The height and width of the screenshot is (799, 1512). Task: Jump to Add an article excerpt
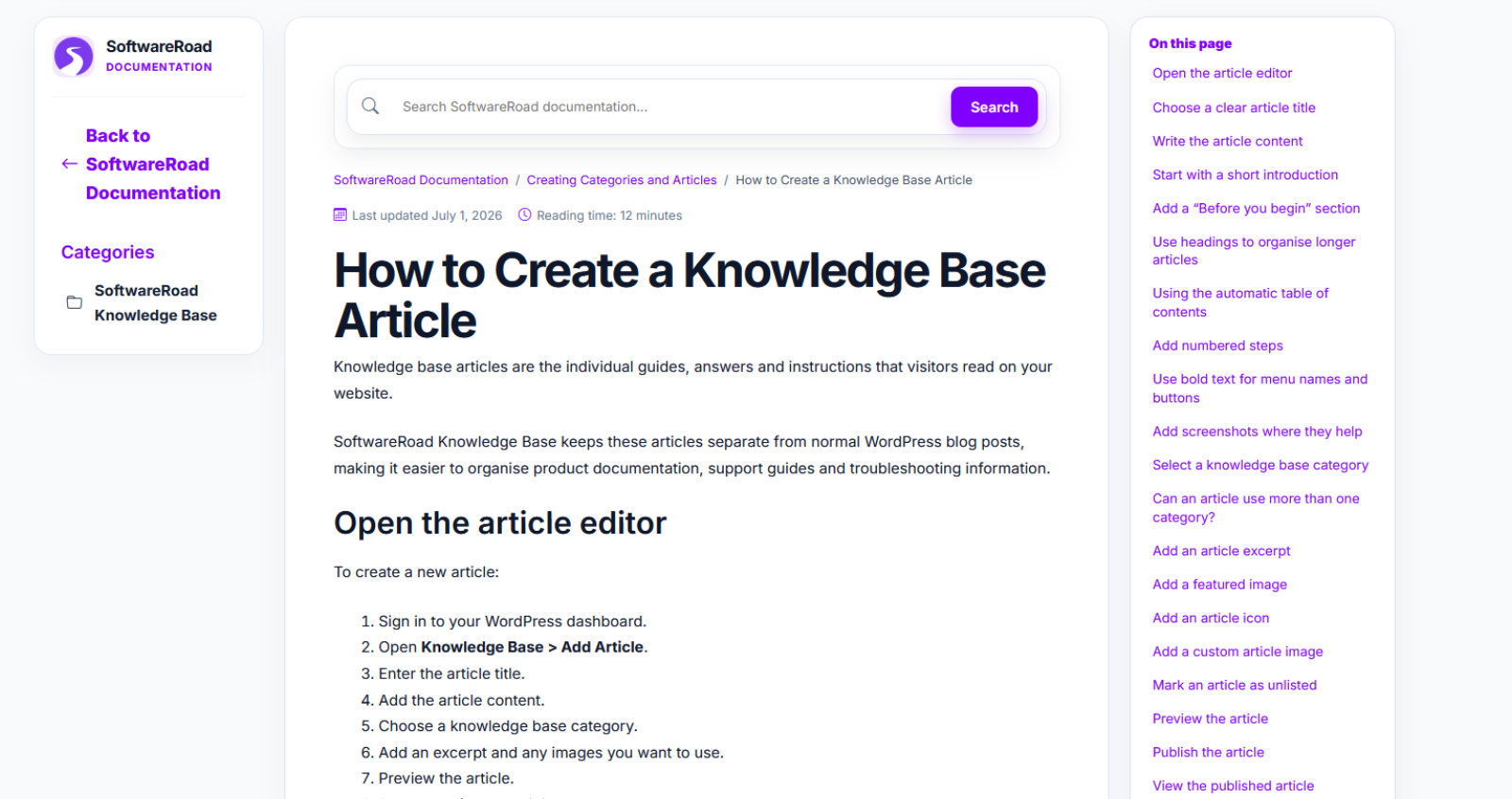[1221, 551]
